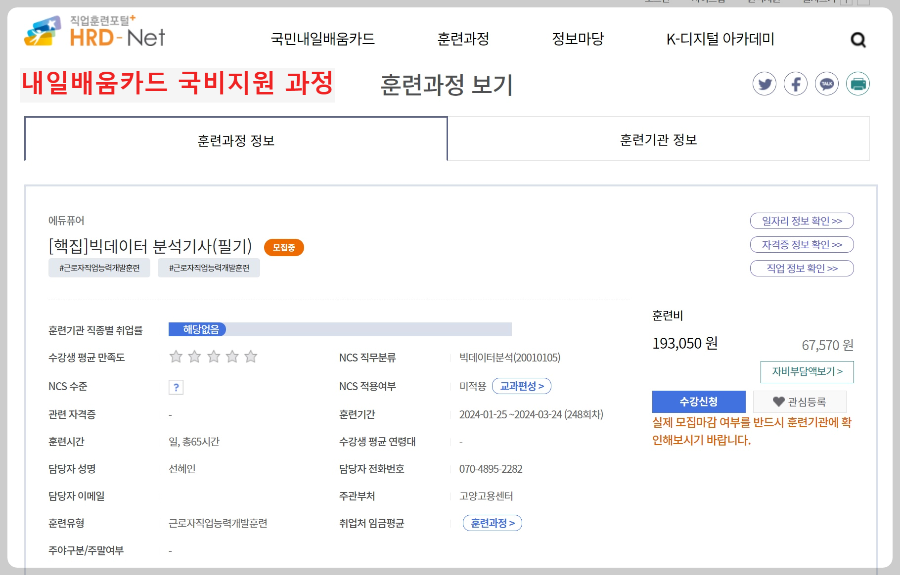The height and width of the screenshot is (575, 900).
Task: Click the 67,570 원 amount
Action: click(x=828, y=345)
